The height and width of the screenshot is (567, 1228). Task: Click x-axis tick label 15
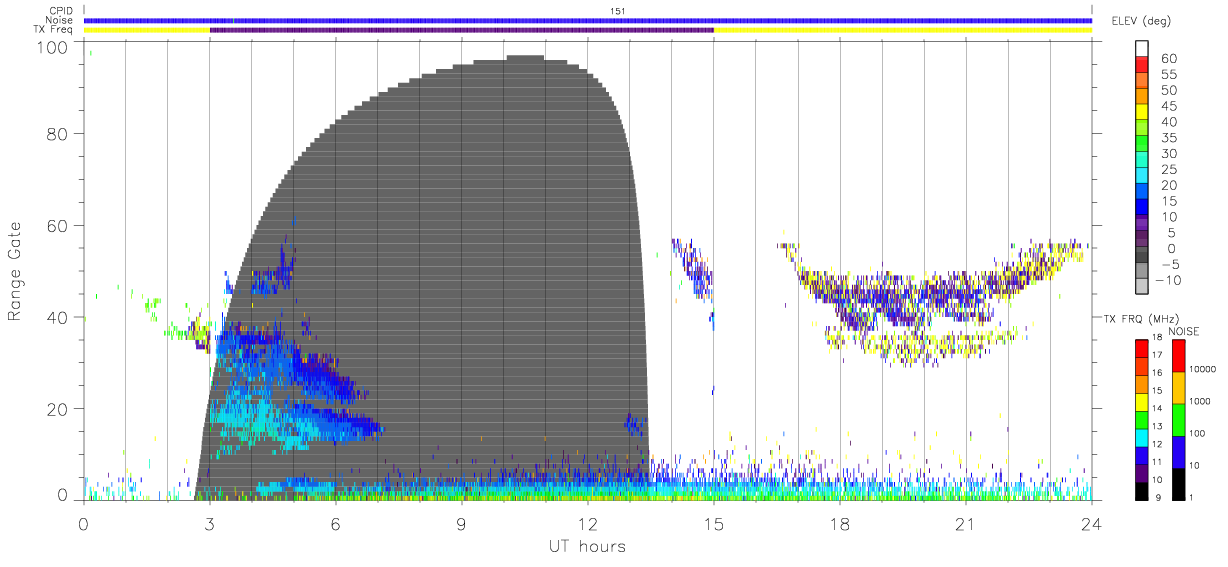[714, 524]
